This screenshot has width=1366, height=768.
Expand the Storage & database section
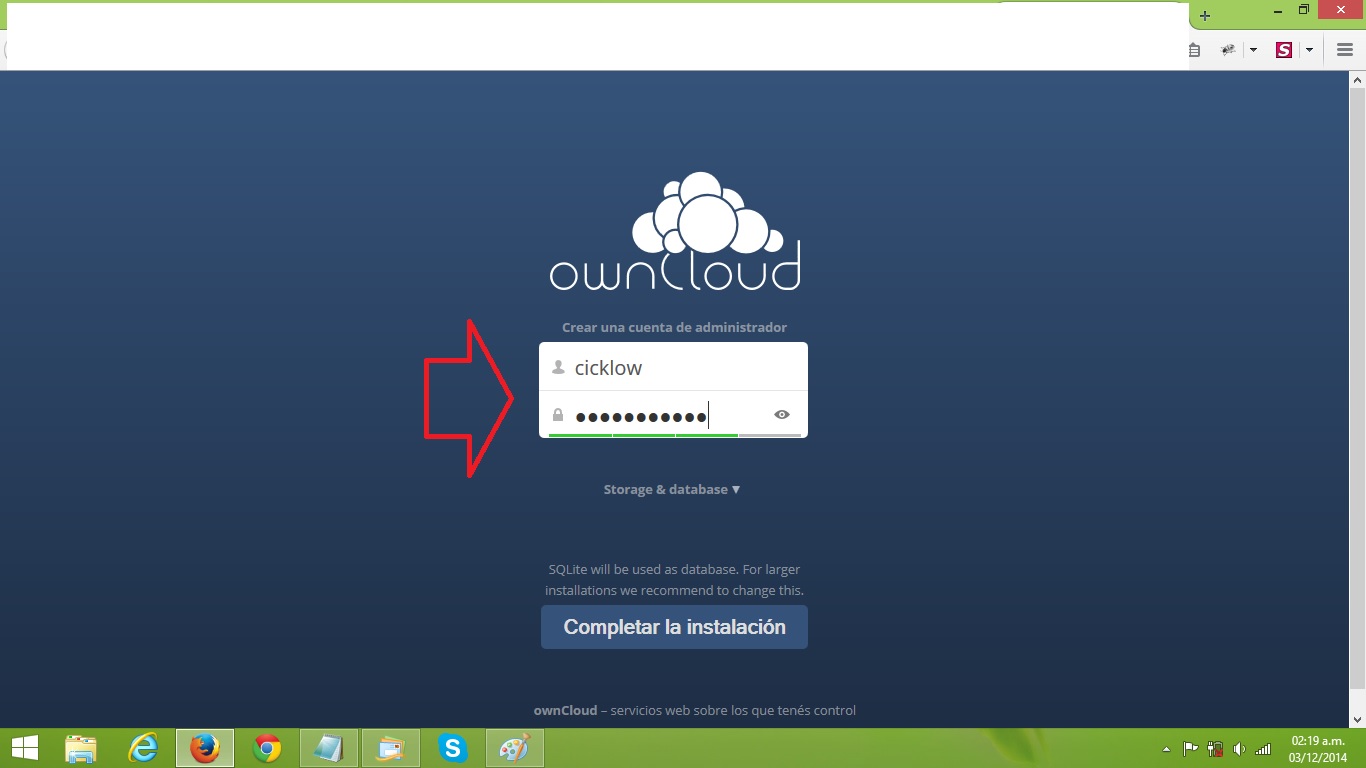[672, 489]
